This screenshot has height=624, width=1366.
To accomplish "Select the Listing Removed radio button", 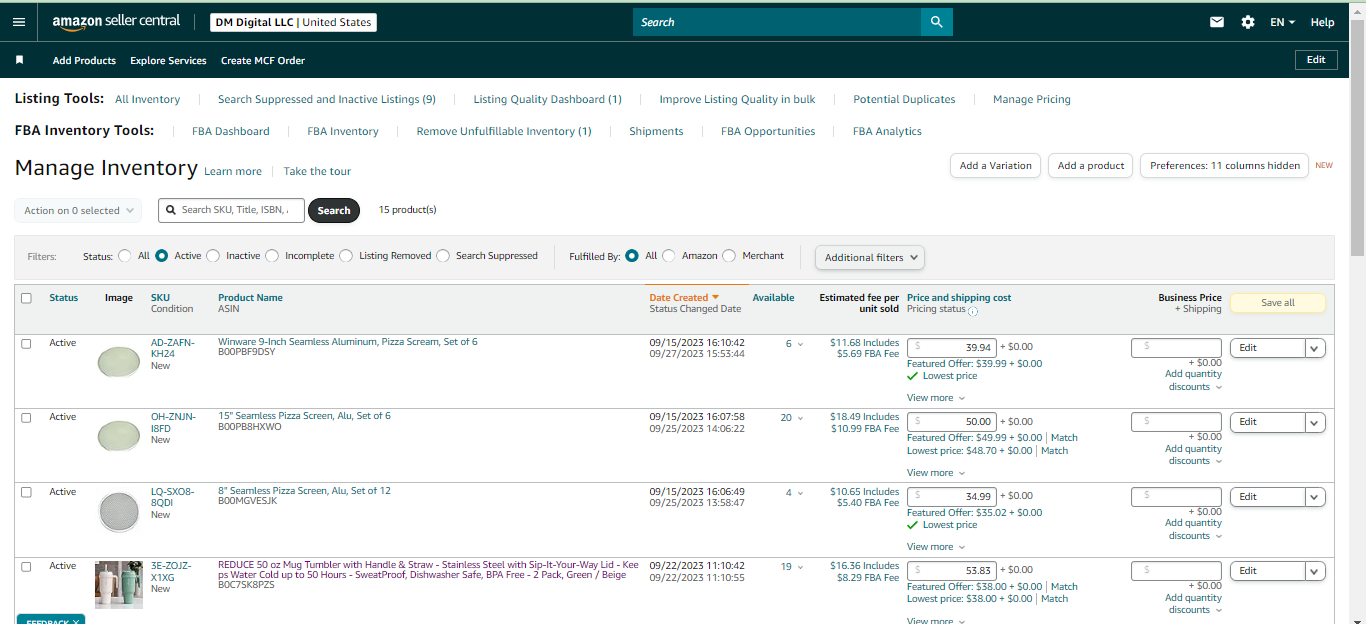I will pyautogui.click(x=346, y=256).
